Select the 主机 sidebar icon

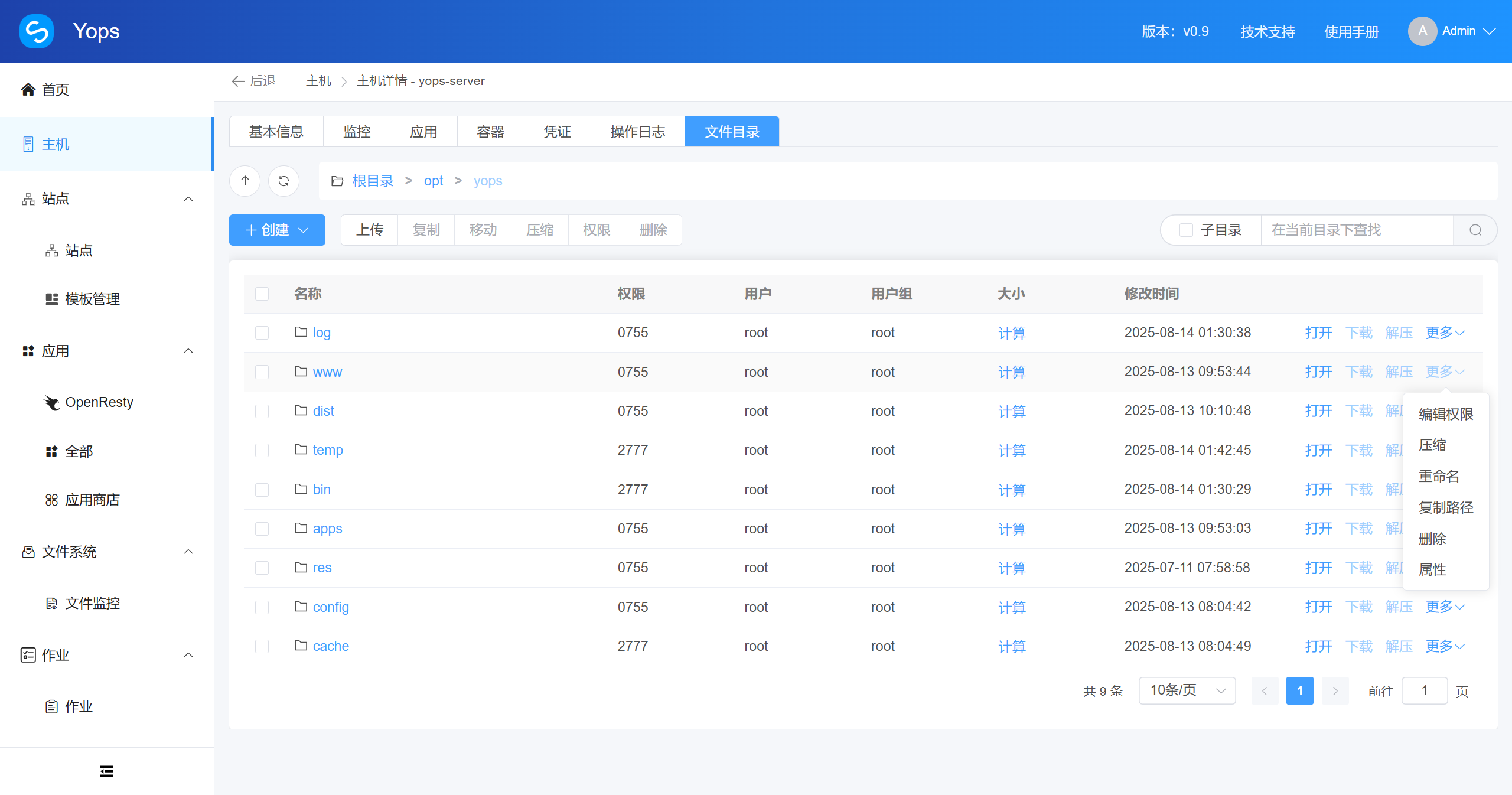28,144
